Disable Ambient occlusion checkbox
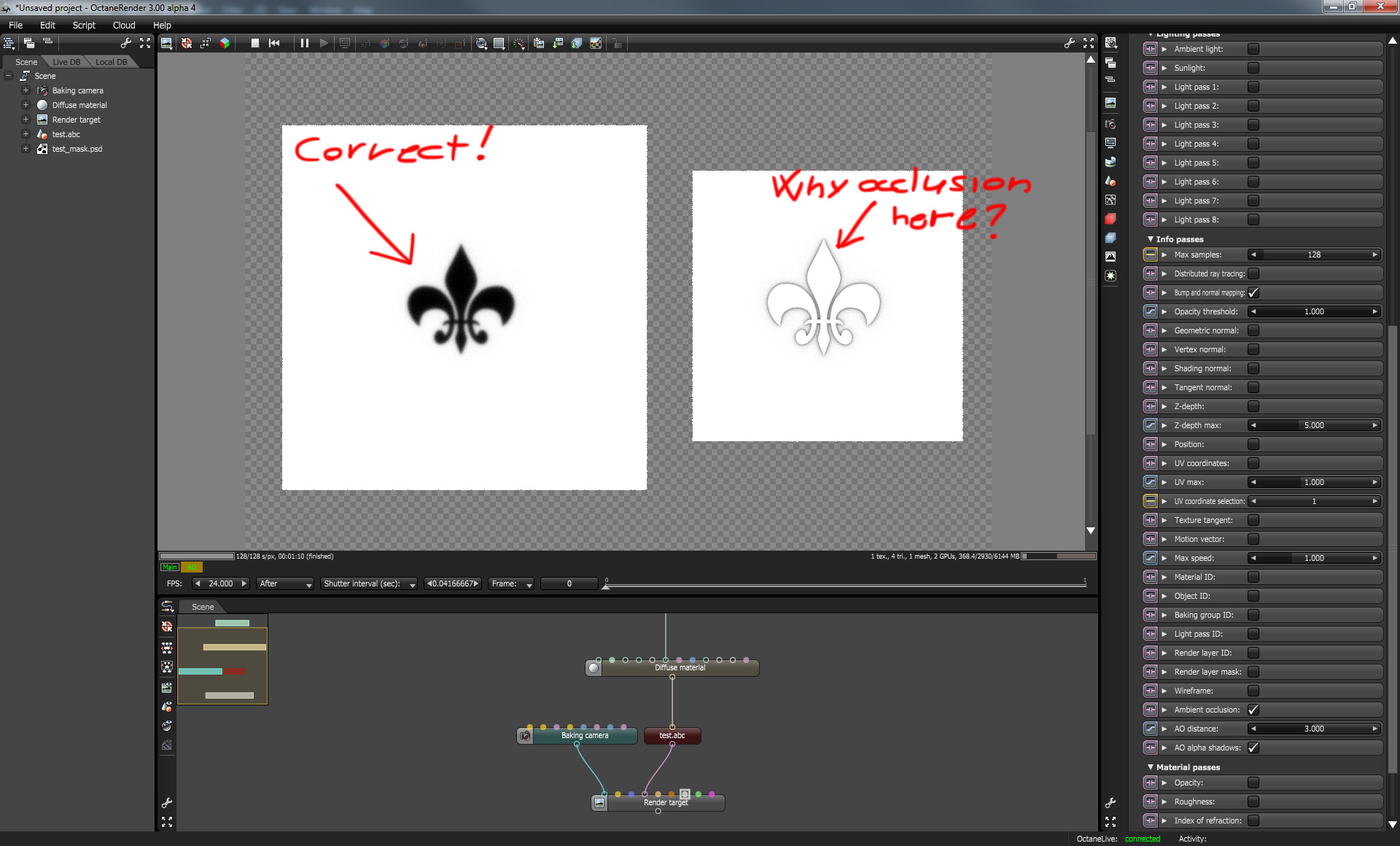The height and width of the screenshot is (846, 1400). (1253, 710)
